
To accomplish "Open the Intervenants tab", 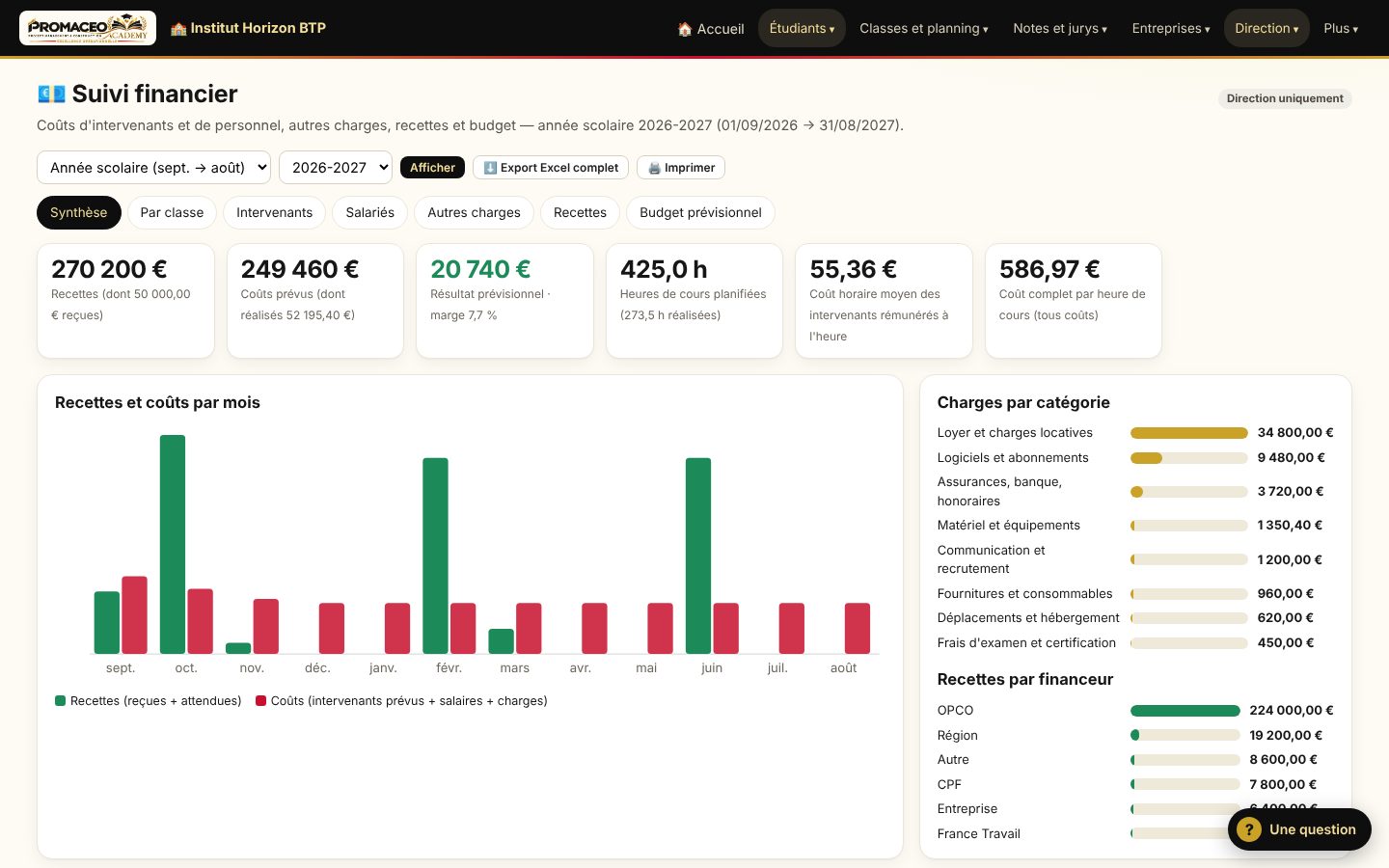I will point(275,212).
